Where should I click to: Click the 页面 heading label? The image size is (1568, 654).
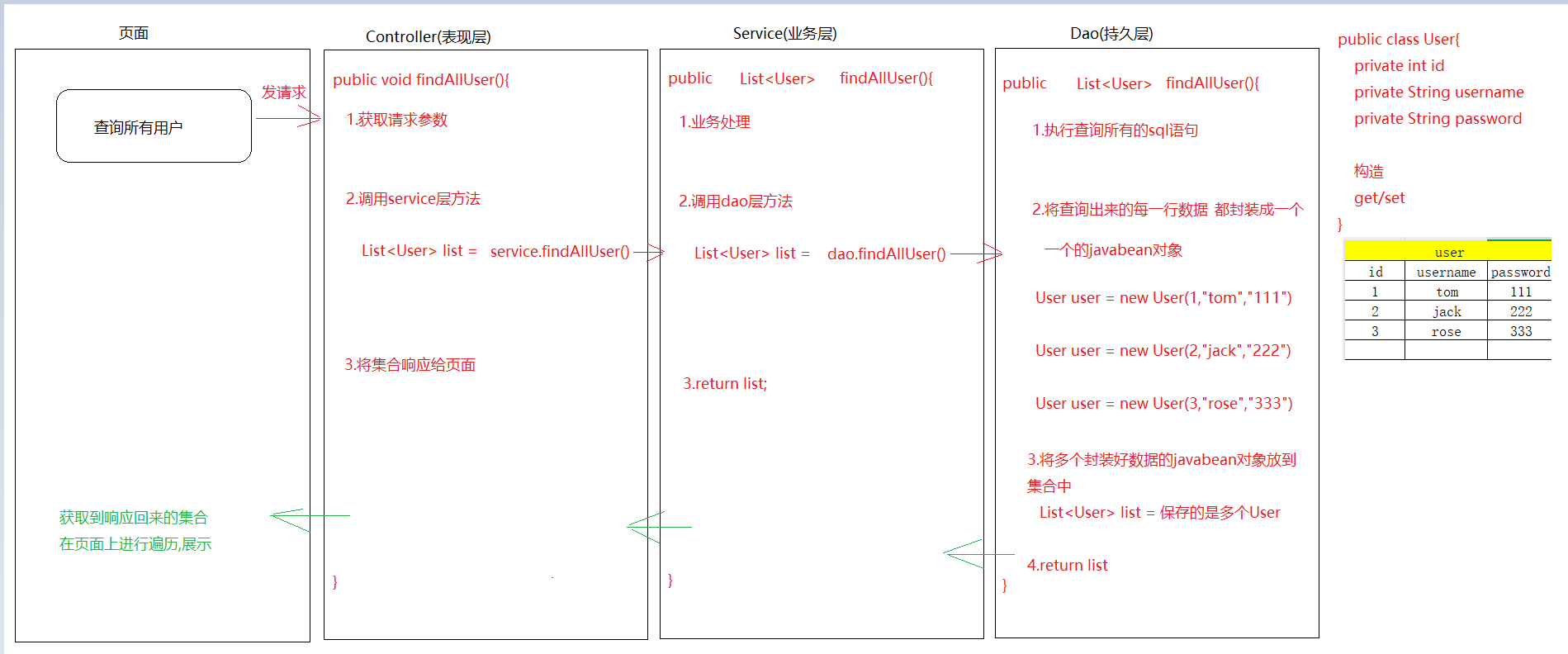click(x=133, y=33)
